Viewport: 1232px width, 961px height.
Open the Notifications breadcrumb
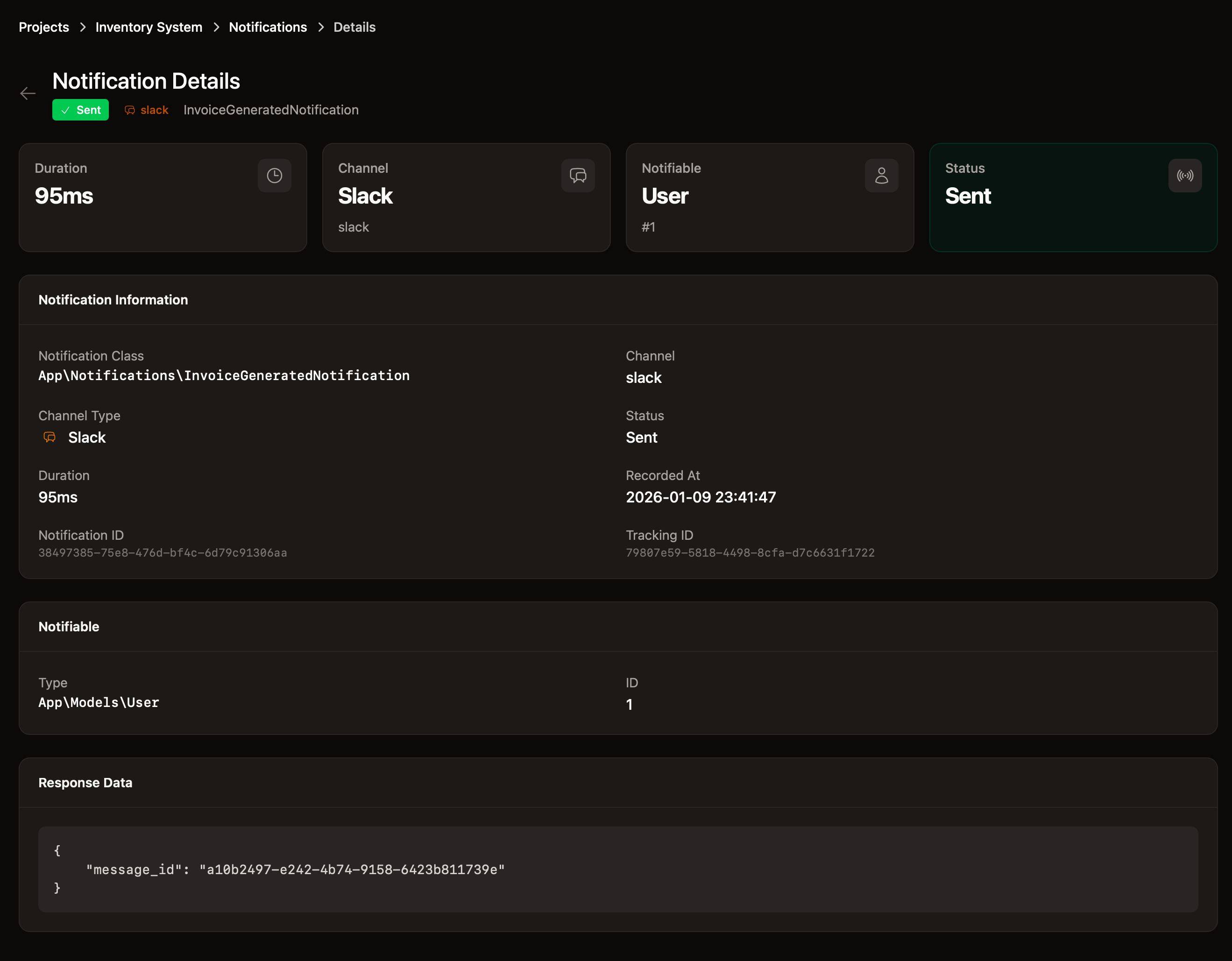pyautogui.click(x=268, y=27)
